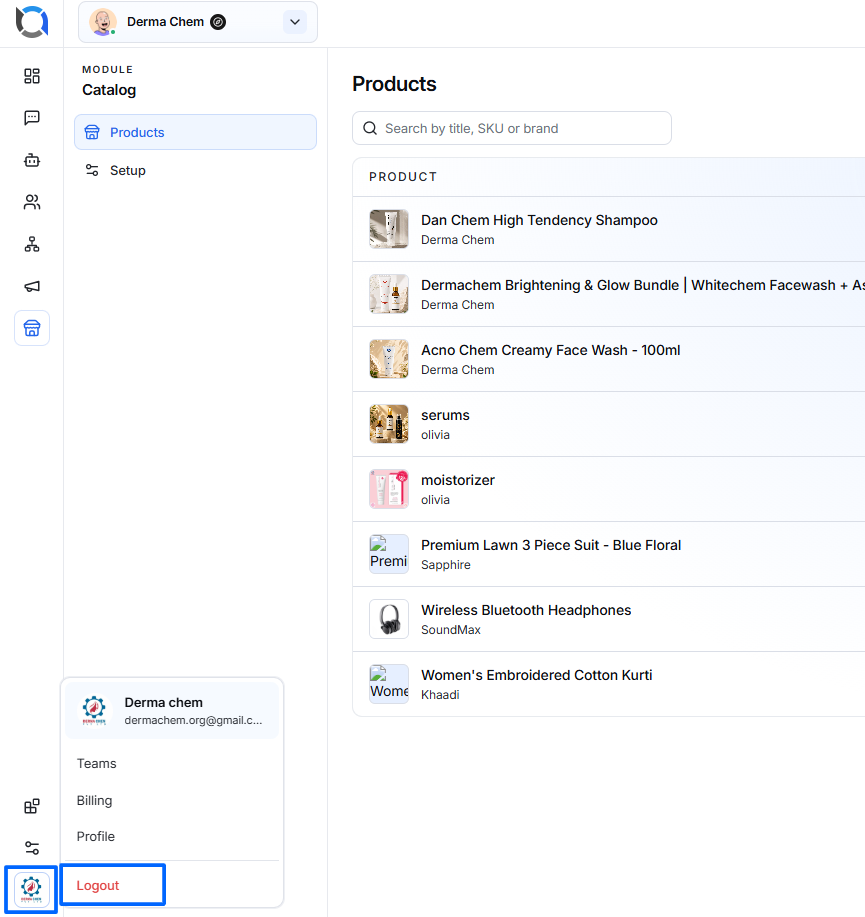Open Women's Embroidered Cotton Kurti product

coord(536,675)
